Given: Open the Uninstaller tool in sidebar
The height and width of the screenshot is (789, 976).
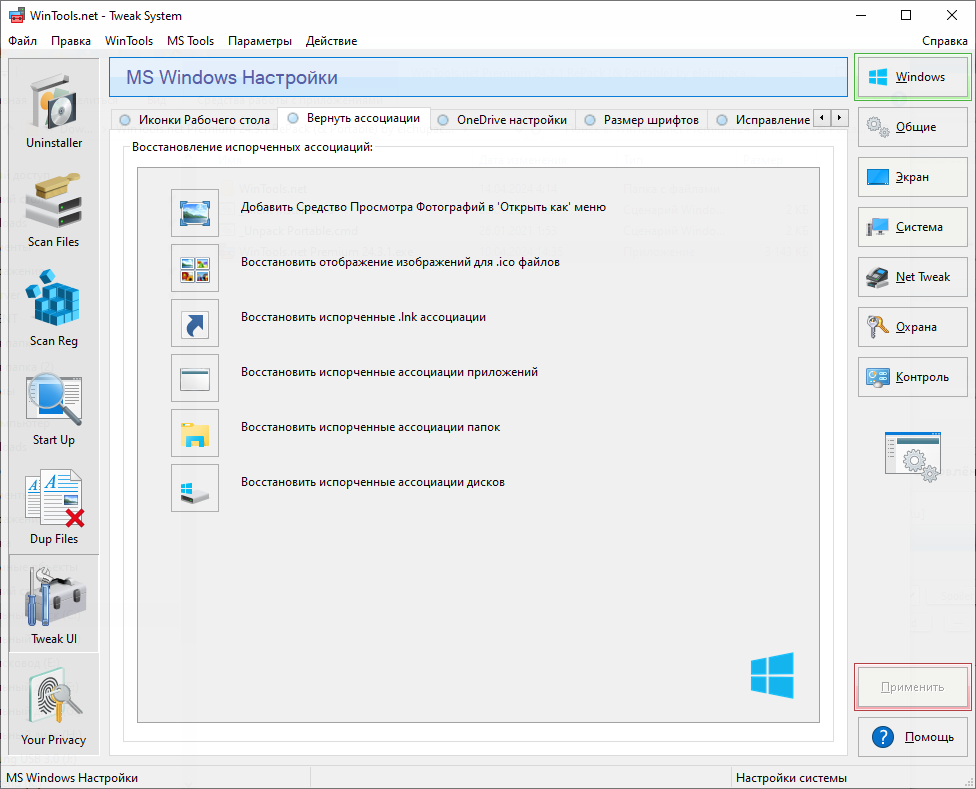Looking at the screenshot, I should [54, 110].
